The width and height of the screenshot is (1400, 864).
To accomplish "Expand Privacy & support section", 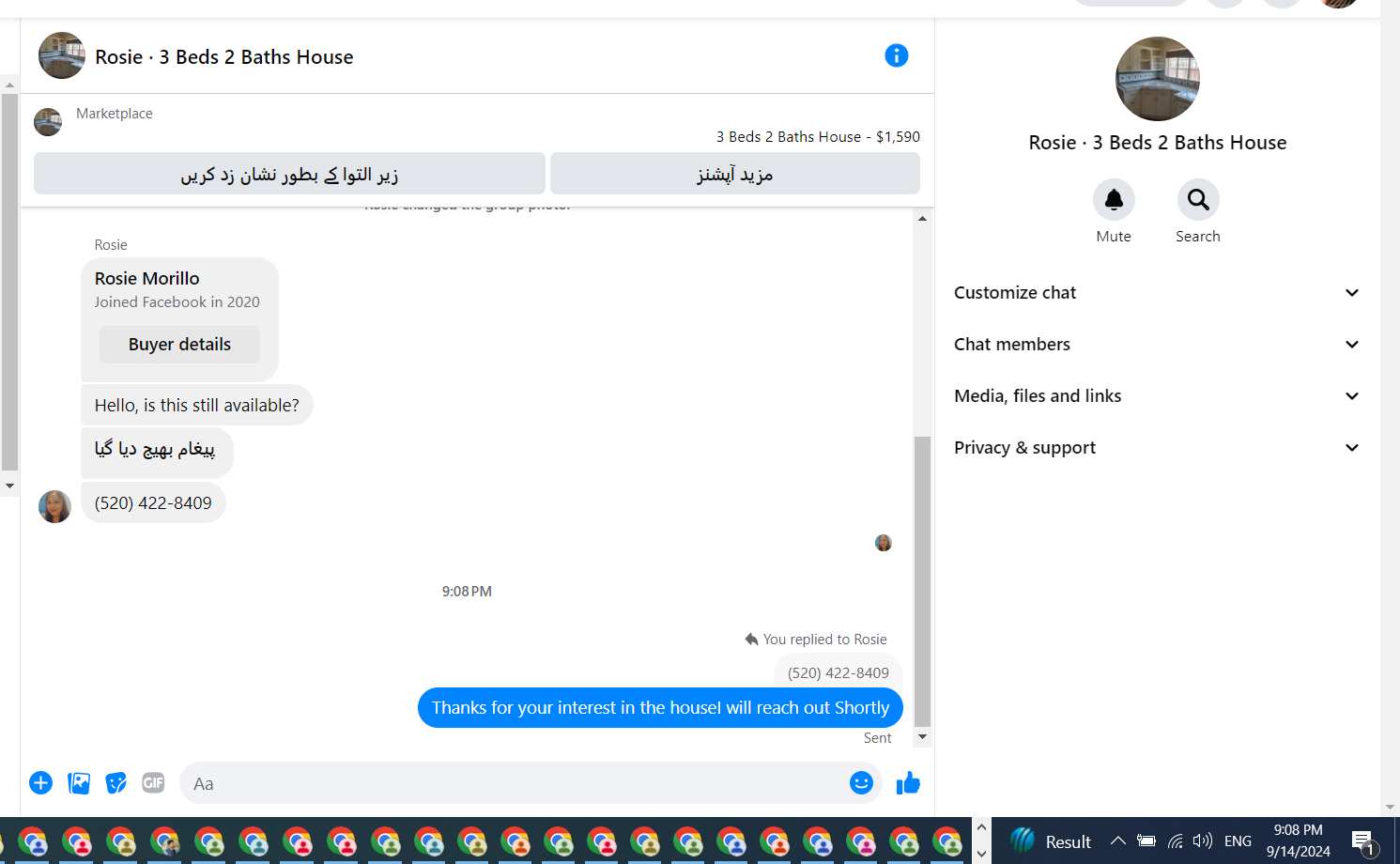I will point(1157,448).
